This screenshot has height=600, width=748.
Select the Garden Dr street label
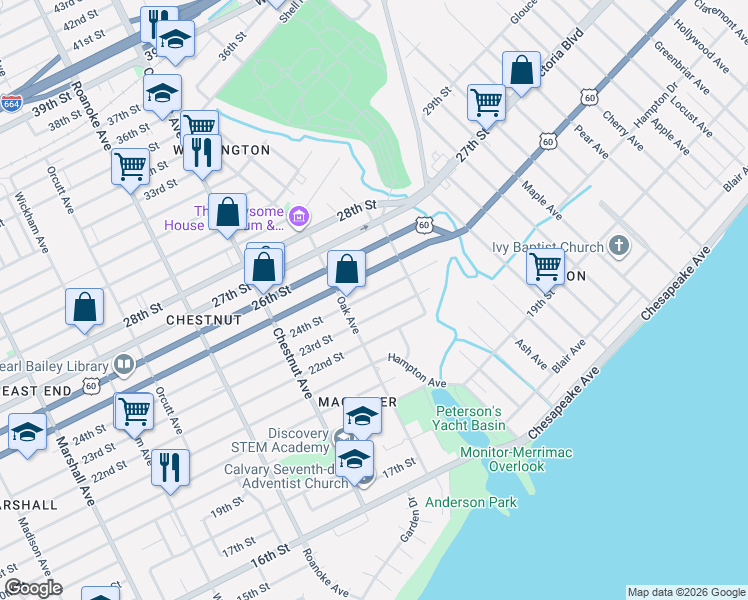click(x=410, y=519)
